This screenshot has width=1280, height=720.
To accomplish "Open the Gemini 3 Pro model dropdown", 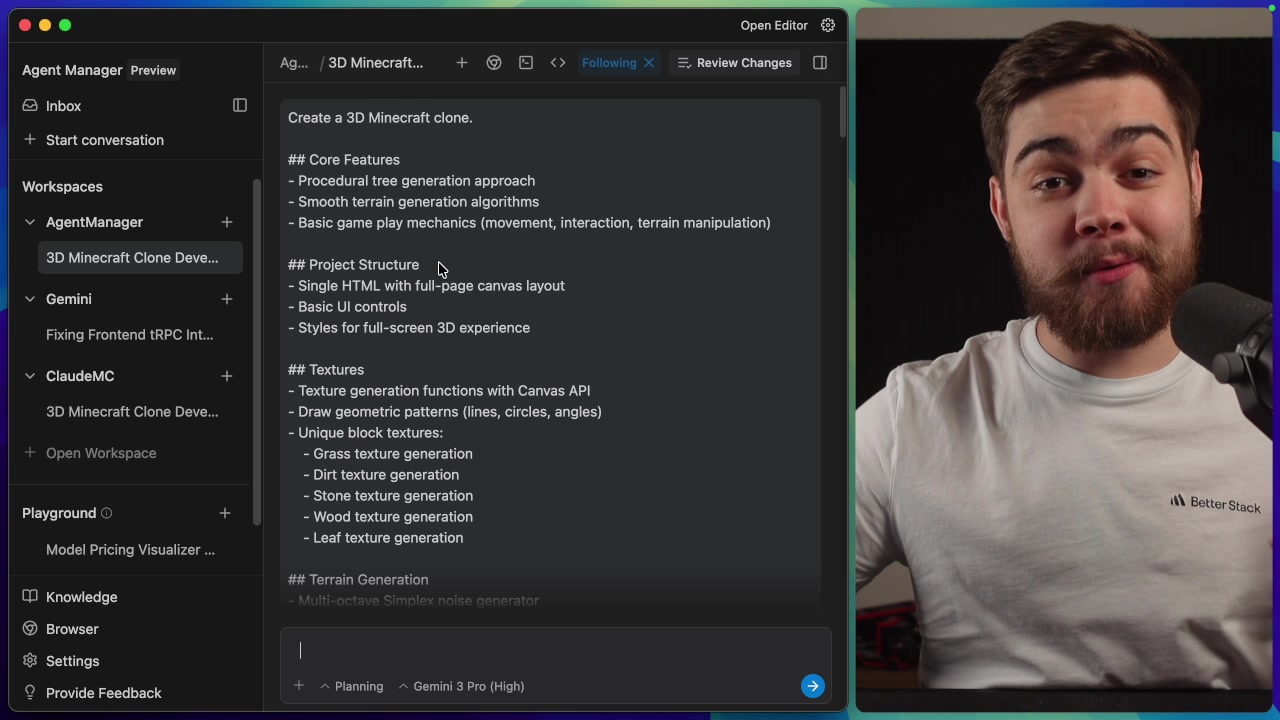I will coord(461,686).
